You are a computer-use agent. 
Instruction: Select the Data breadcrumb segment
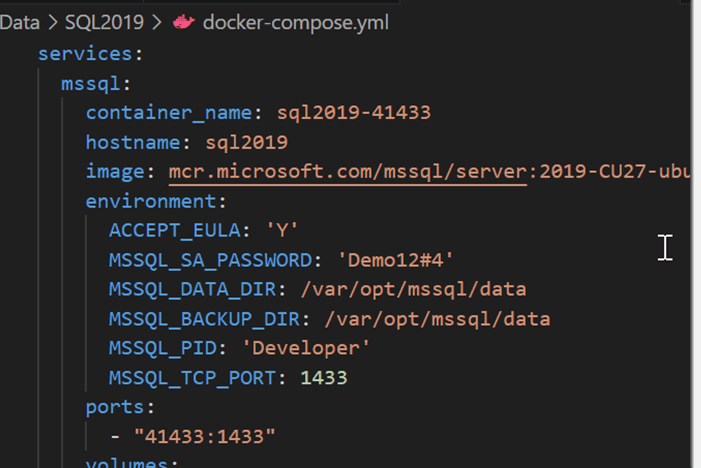click(20, 21)
